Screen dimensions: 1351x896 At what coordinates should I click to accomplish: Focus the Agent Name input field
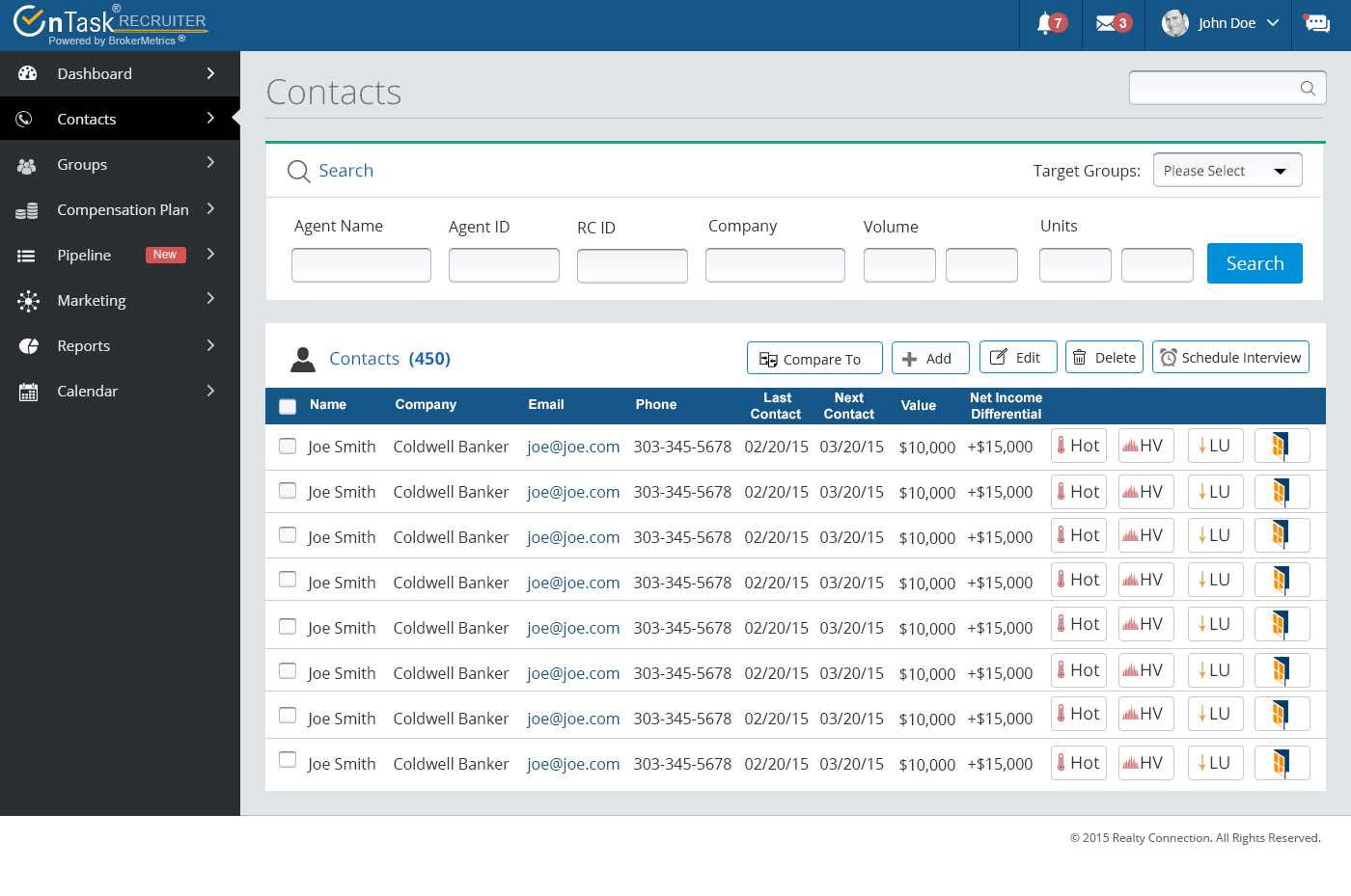click(x=361, y=265)
